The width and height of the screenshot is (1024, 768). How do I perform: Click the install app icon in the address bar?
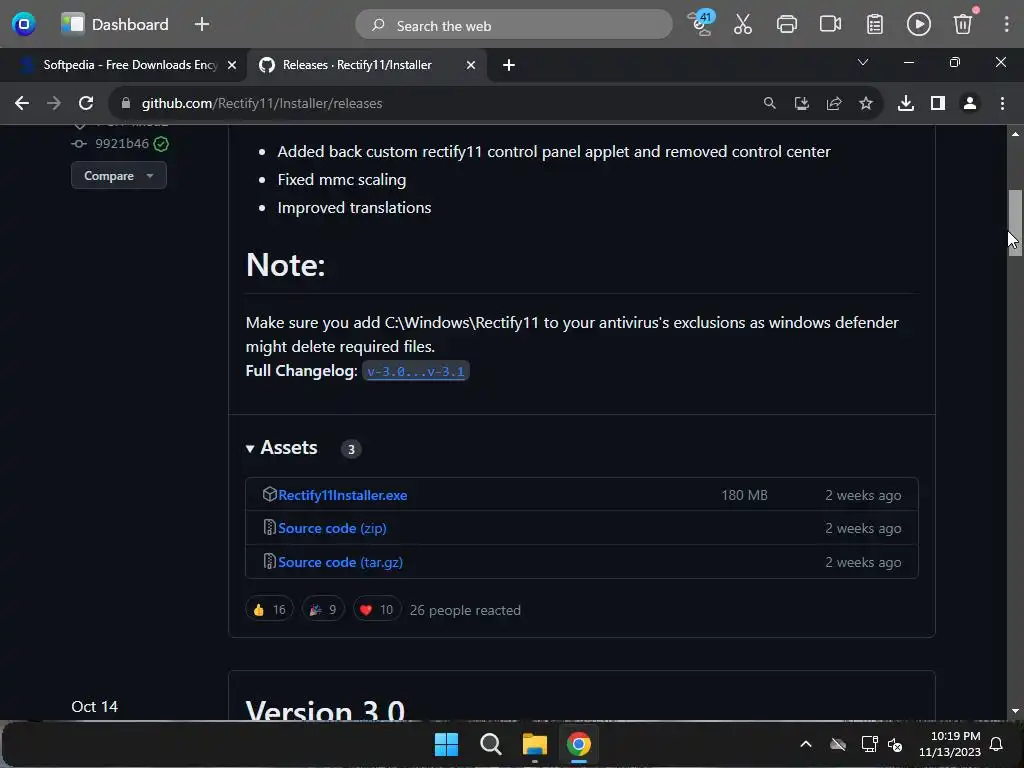click(x=801, y=103)
